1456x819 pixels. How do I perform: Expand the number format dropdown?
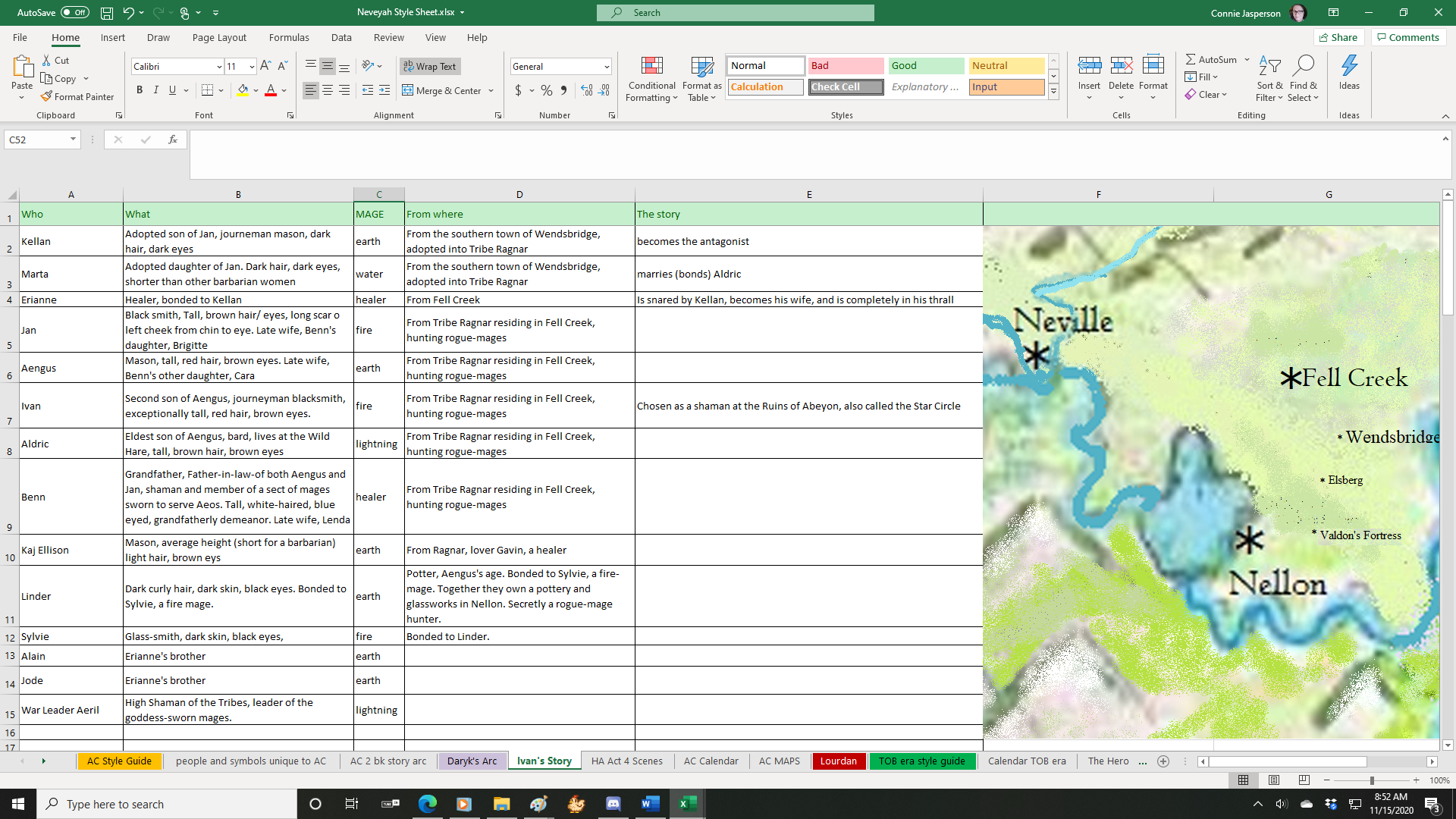[607, 67]
